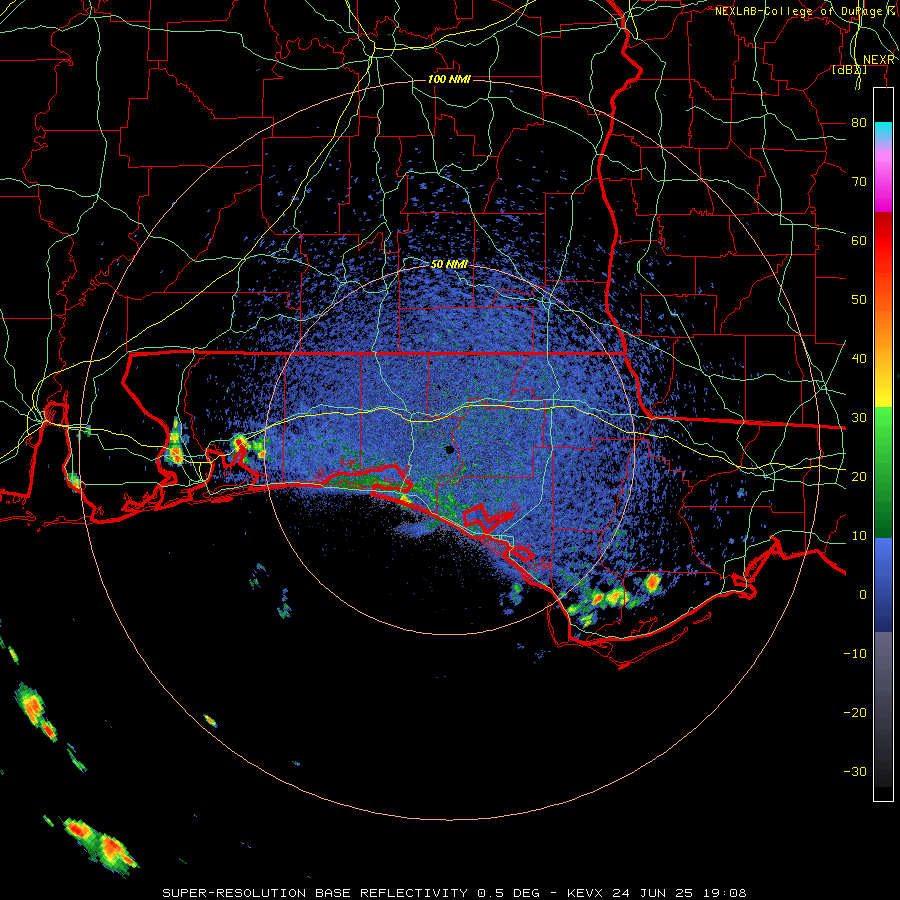Click the -20 dBZ scale value
900x900 pixels.
855,713
